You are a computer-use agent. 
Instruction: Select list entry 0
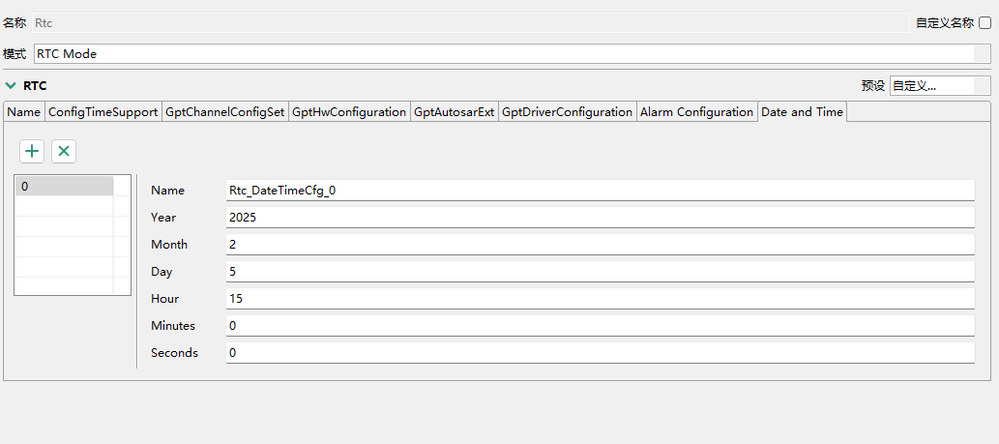pos(65,186)
